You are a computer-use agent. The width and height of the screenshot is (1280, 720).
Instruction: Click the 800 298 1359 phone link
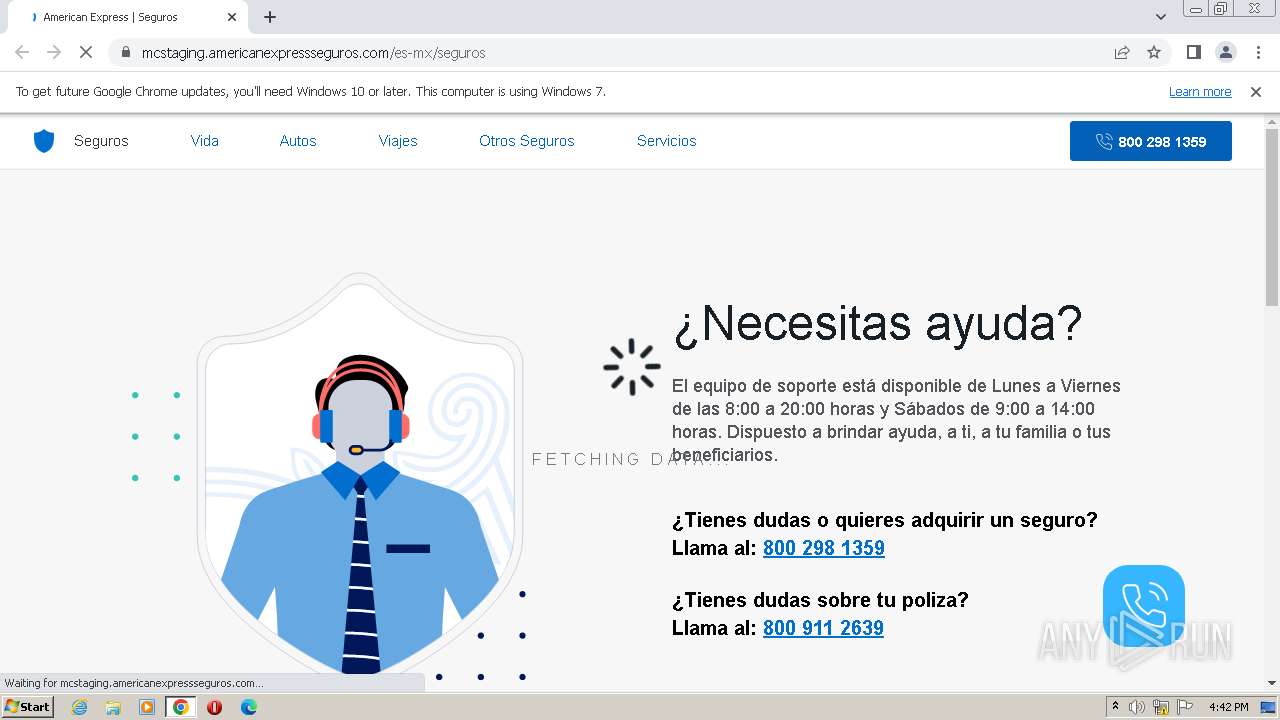pos(824,548)
